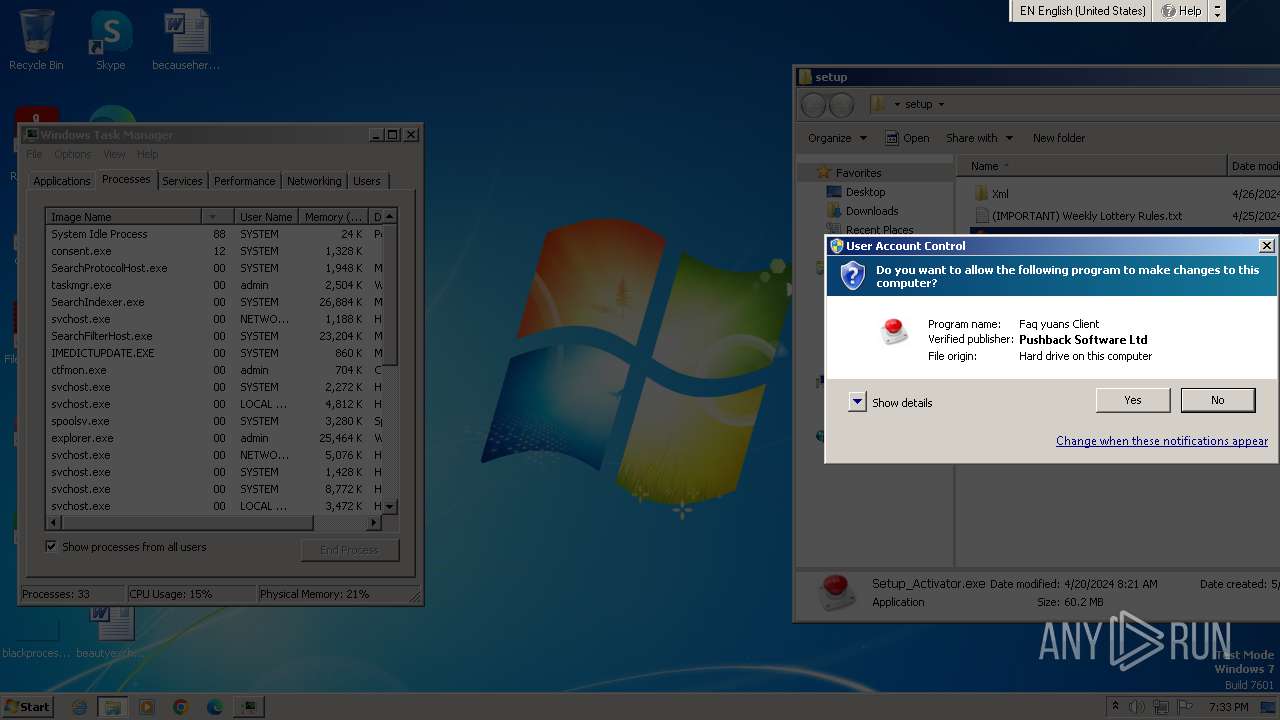Select consent.exe process row
1280x720 pixels.
(214, 251)
